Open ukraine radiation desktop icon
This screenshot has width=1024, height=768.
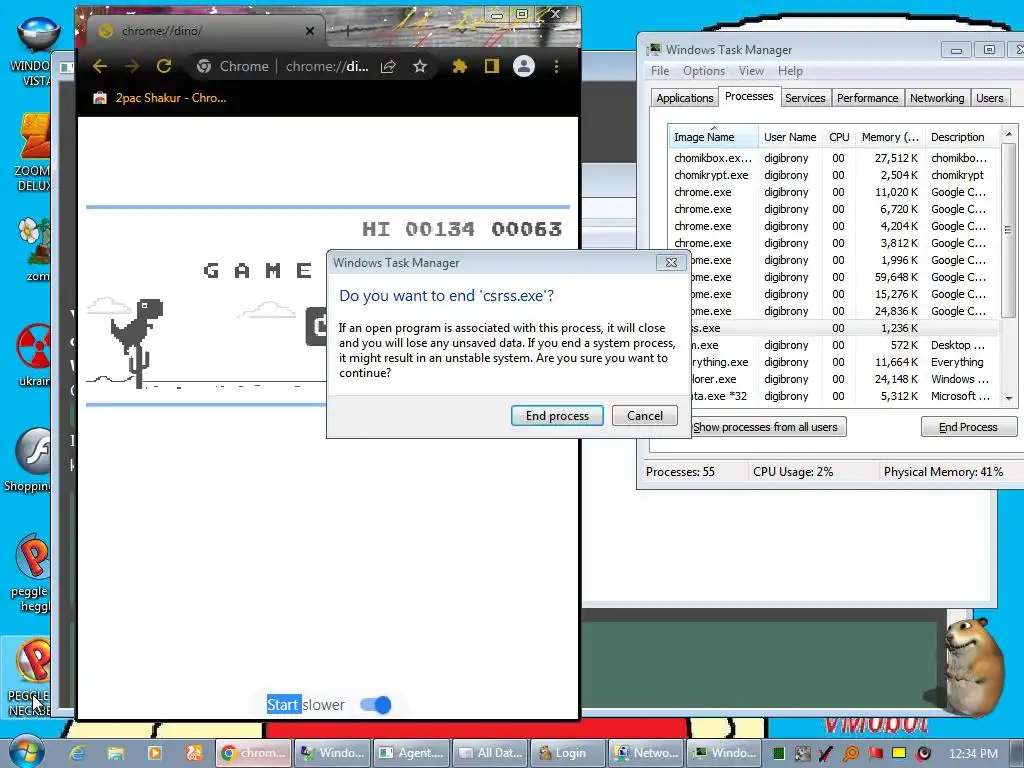click(33, 356)
